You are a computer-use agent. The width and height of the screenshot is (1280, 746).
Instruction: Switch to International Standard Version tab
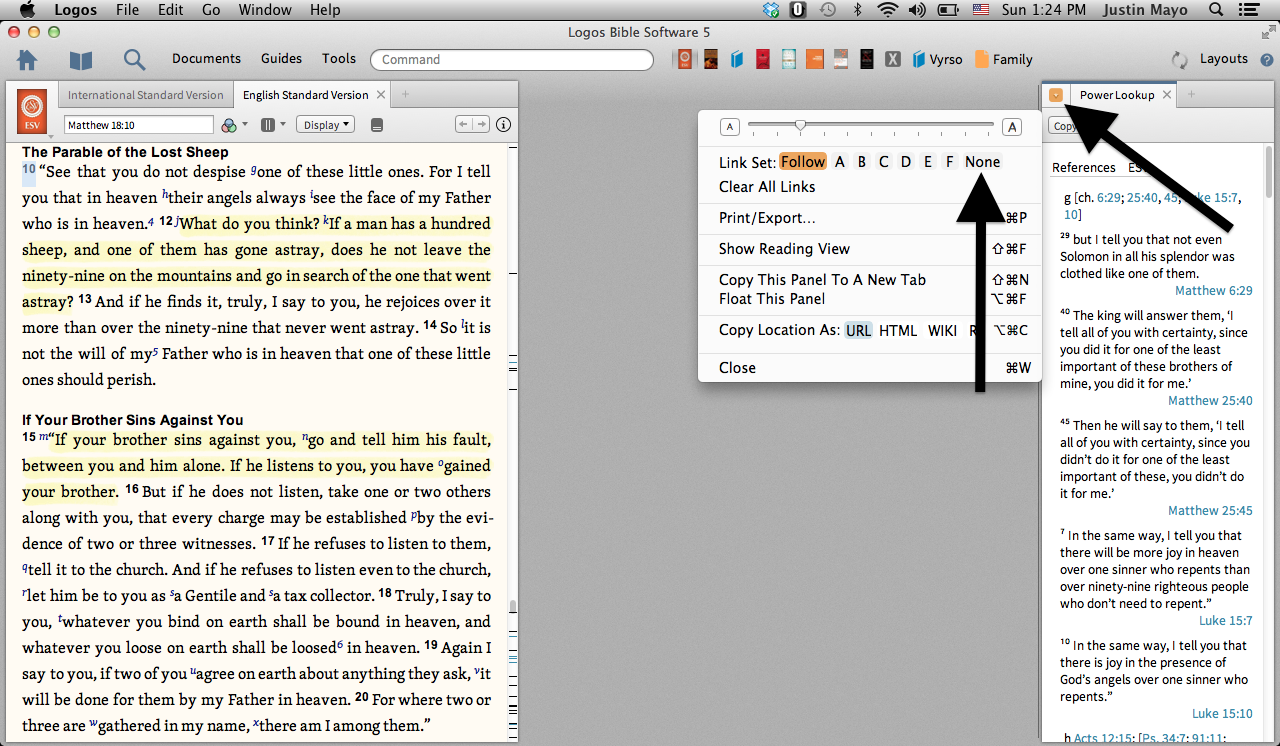click(145, 95)
